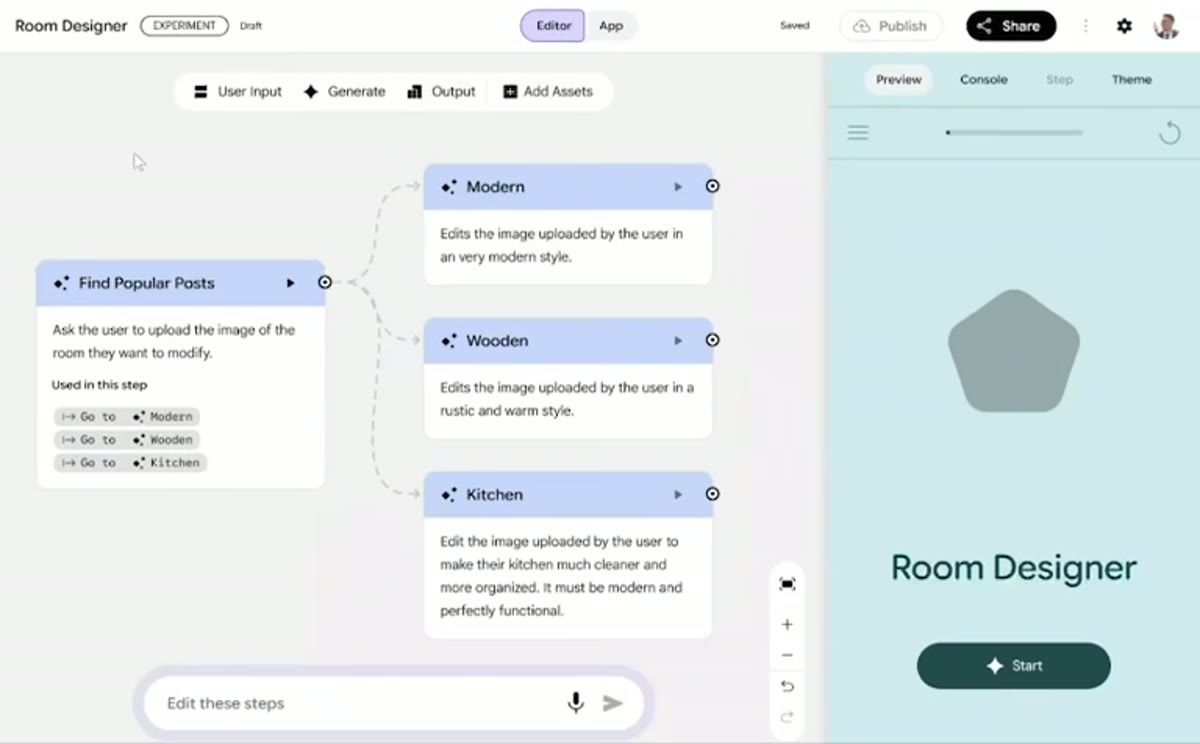The width and height of the screenshot is (1200, 744).
Task: Click the 'Go to Kitchen' chip
Action: pyautogui.click(x=130, y=462)
